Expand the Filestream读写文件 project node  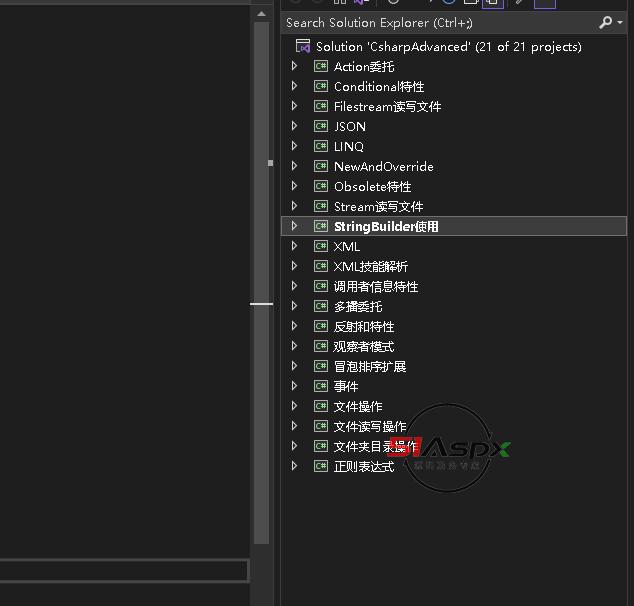coord(295,106)
